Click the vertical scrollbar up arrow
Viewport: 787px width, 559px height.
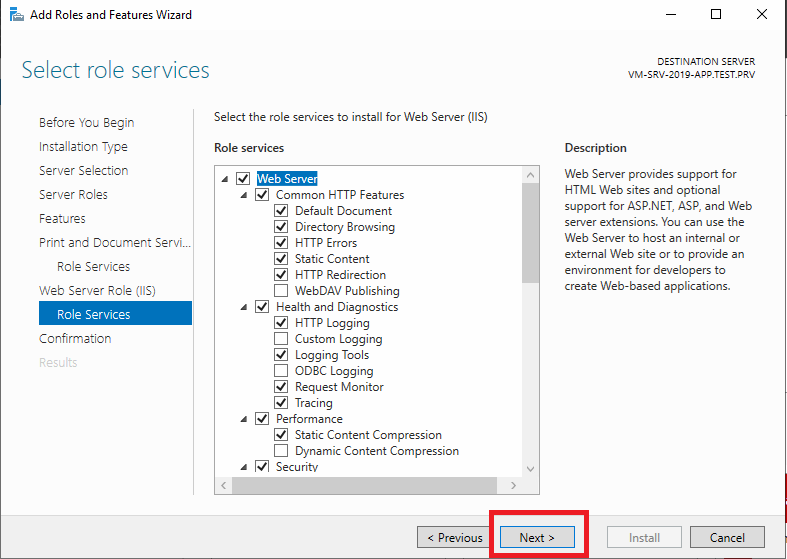pos(531,175)
